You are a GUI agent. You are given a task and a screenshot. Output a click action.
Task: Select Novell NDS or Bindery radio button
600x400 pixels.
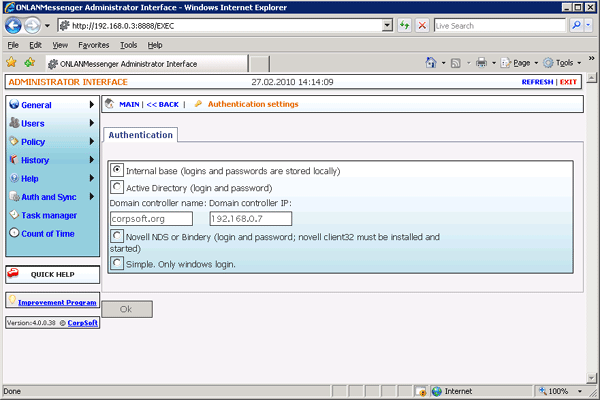pyautogui.click(x=117, y=236)
